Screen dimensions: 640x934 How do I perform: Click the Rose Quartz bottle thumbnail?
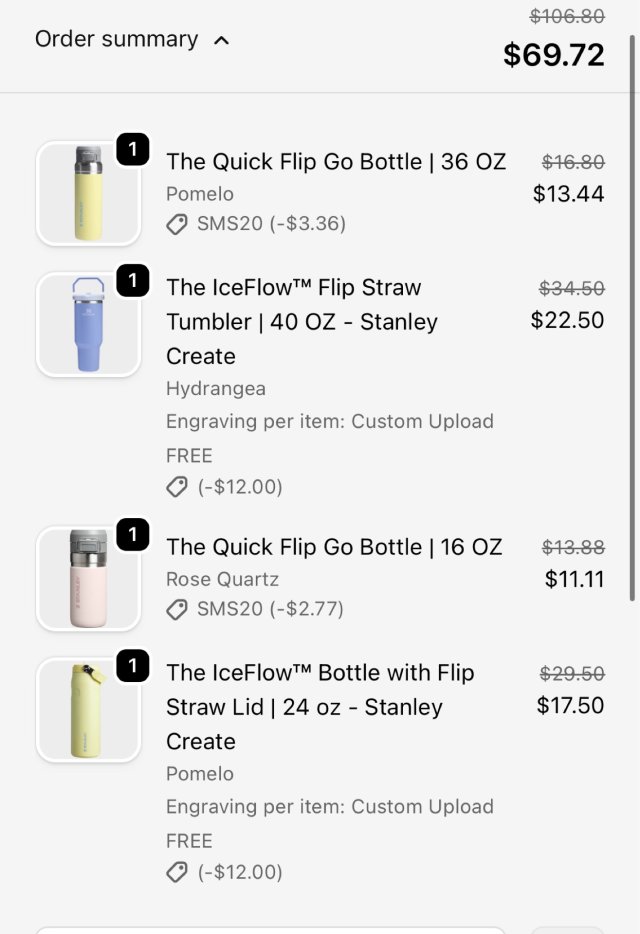tap(88, 579)
